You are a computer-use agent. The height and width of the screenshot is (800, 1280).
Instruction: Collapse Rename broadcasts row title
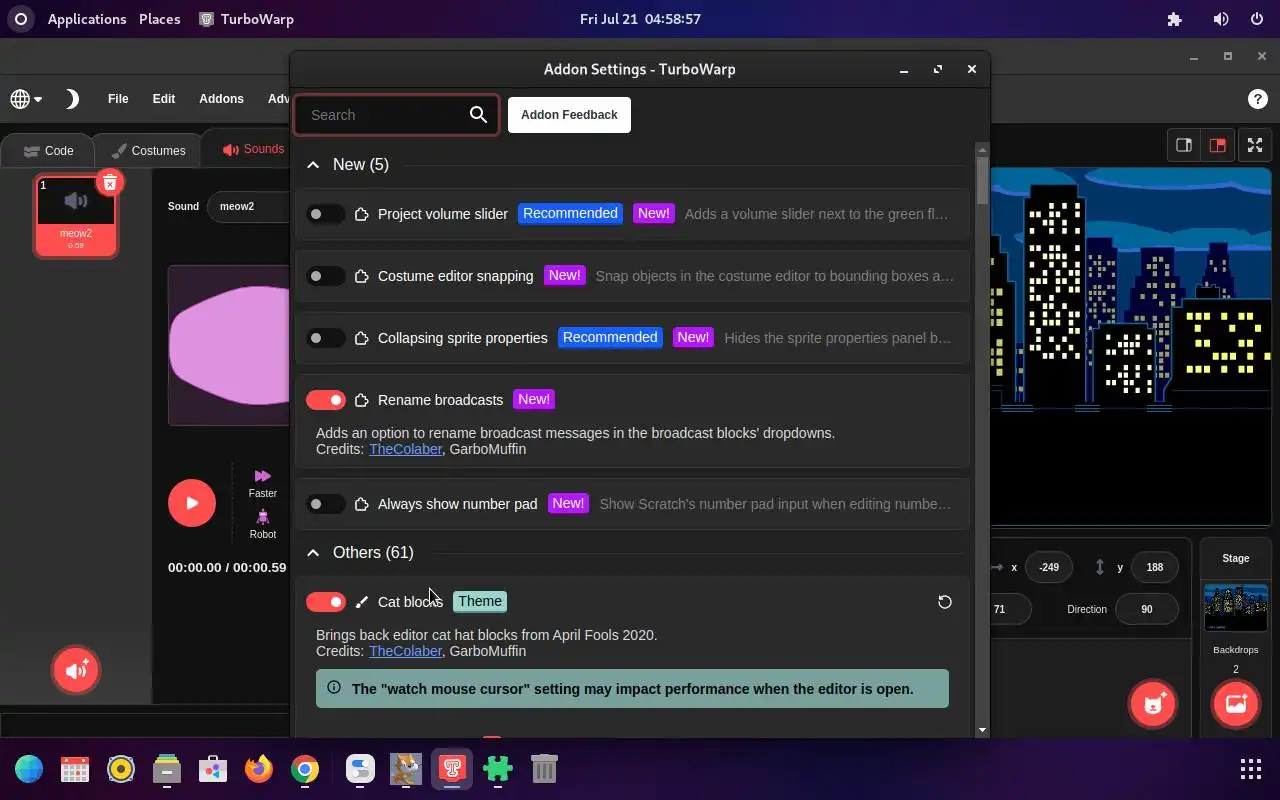(x=441, y=400)
